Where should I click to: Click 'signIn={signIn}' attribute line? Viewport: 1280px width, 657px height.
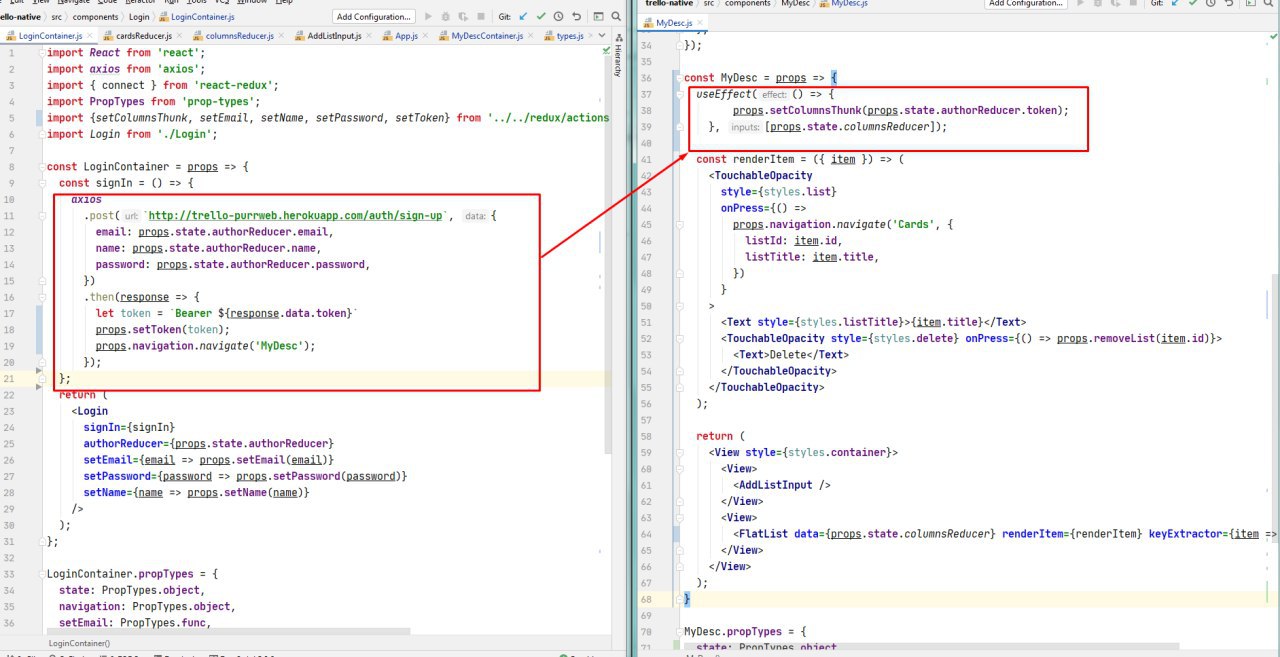(128, 427)
